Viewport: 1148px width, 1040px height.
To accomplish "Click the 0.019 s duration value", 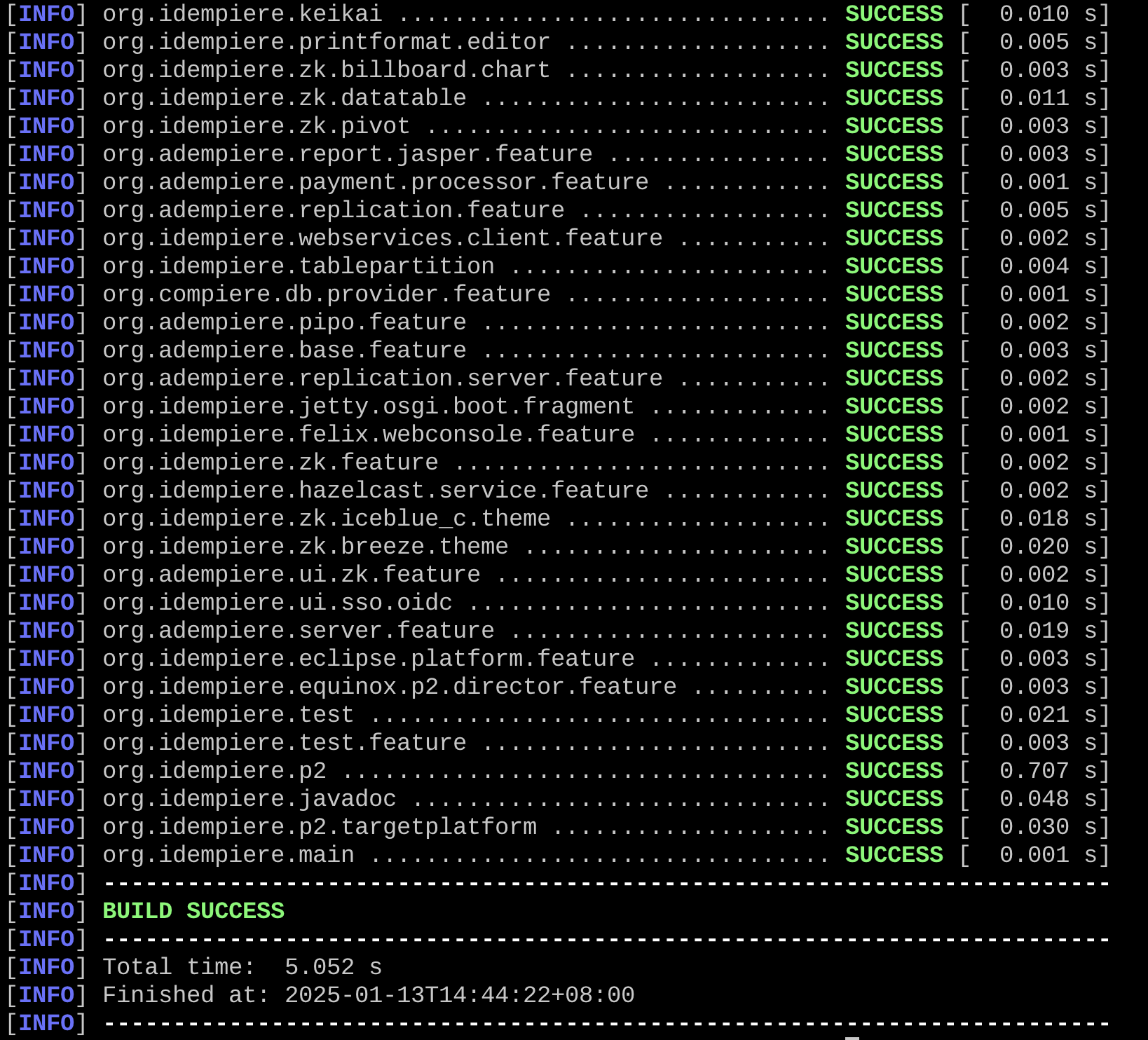I will tap(1048, 631).
